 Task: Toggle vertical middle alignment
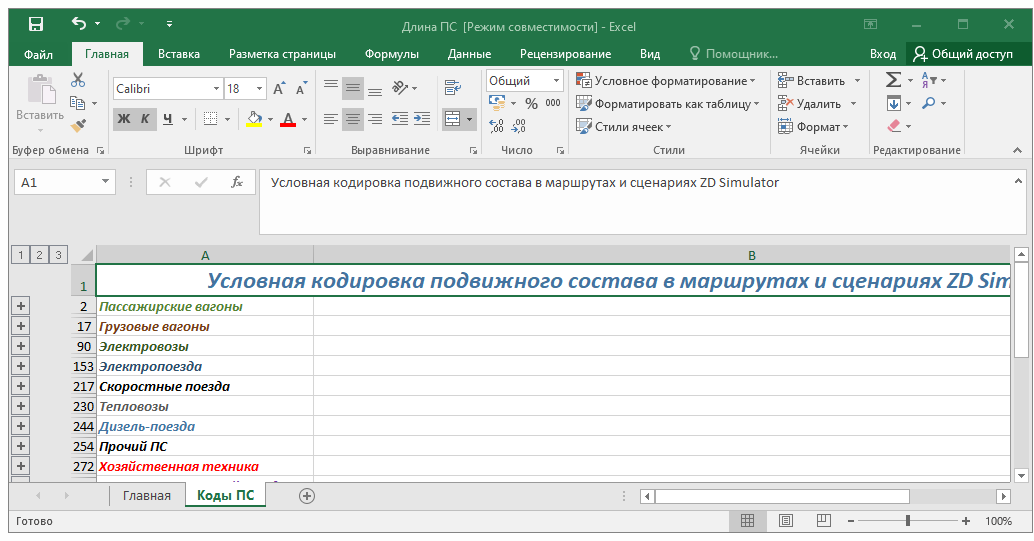[353, 88]
